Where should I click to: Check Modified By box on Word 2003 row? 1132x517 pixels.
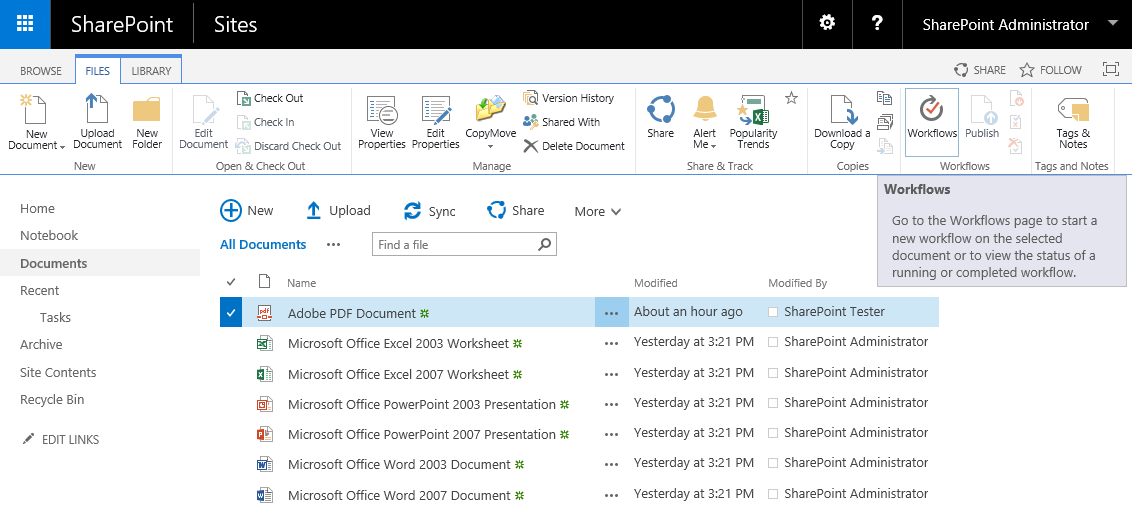point(773,464)
